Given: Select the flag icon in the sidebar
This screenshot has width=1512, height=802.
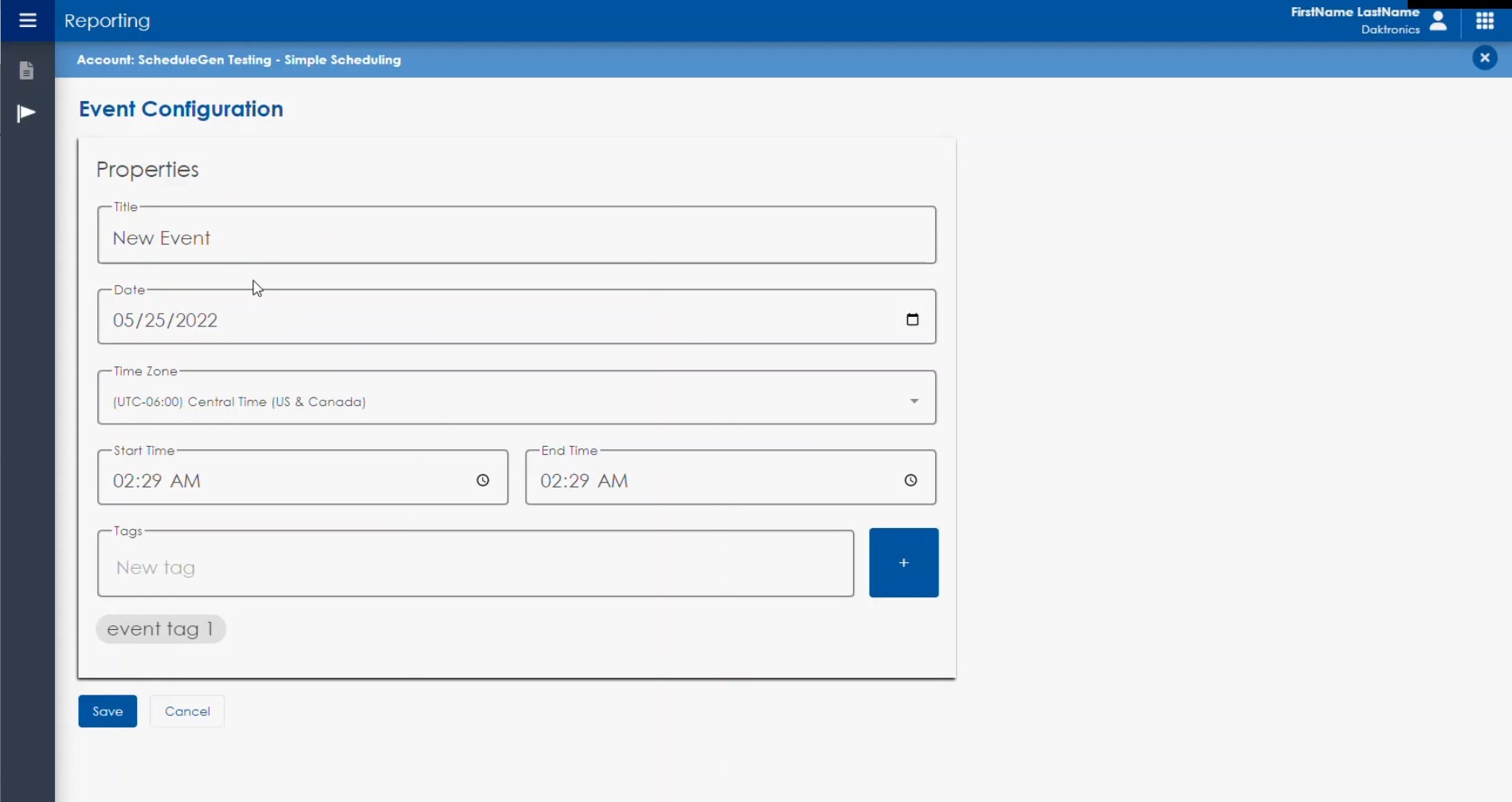Looking at the screenshot, I should (25, 113).
